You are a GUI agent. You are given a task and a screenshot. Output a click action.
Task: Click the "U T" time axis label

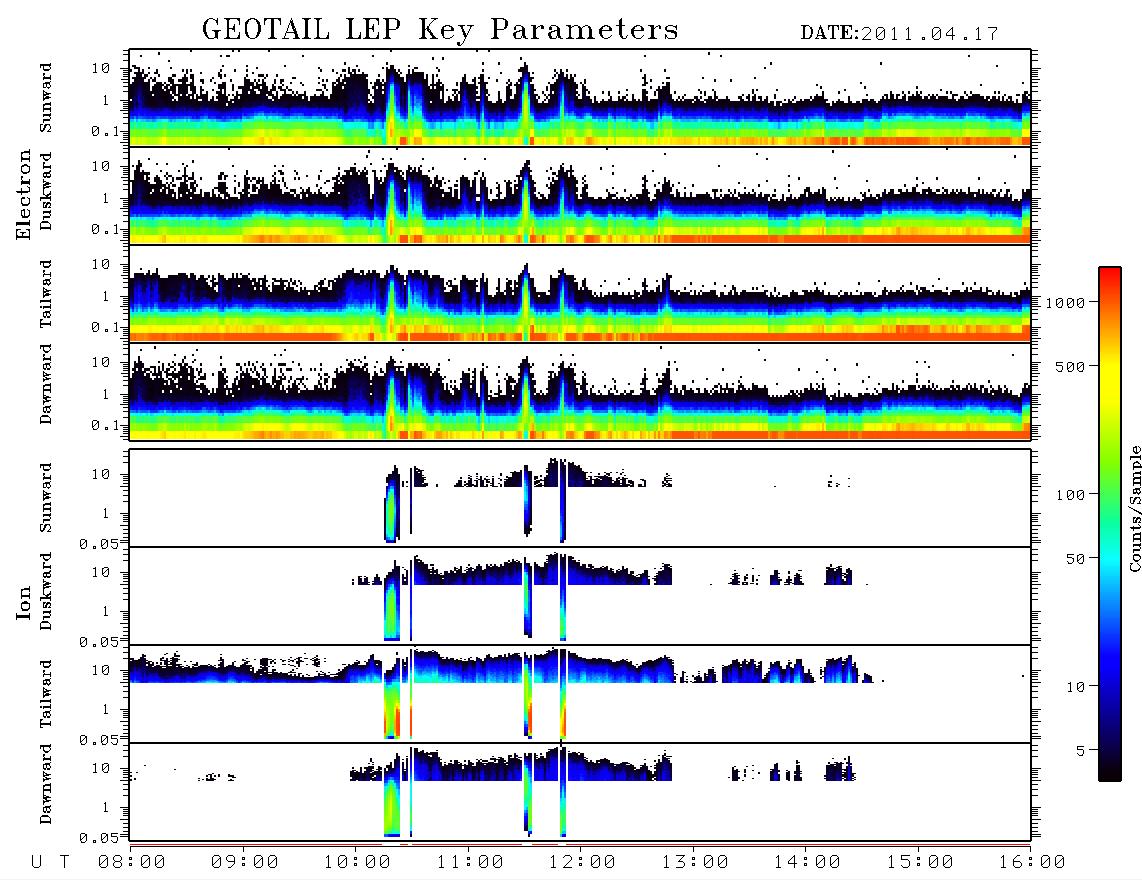pos(50,863)
